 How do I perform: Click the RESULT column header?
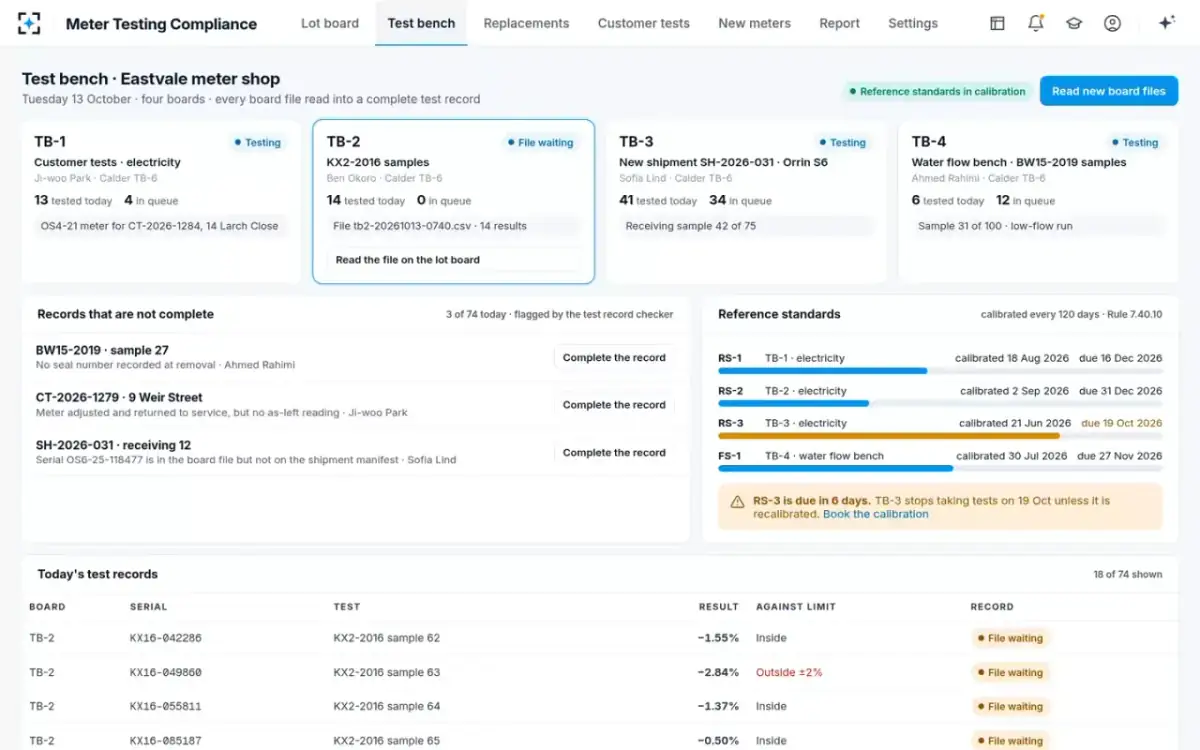(x=718, y=607)
